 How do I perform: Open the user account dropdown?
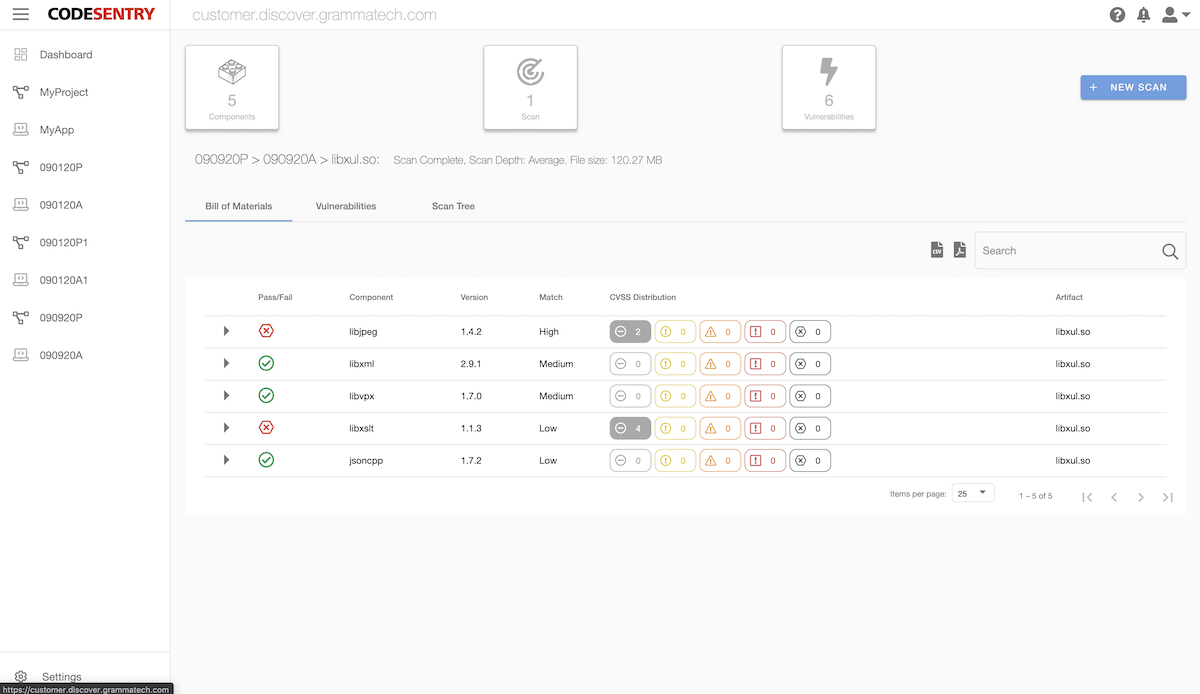1175,15
